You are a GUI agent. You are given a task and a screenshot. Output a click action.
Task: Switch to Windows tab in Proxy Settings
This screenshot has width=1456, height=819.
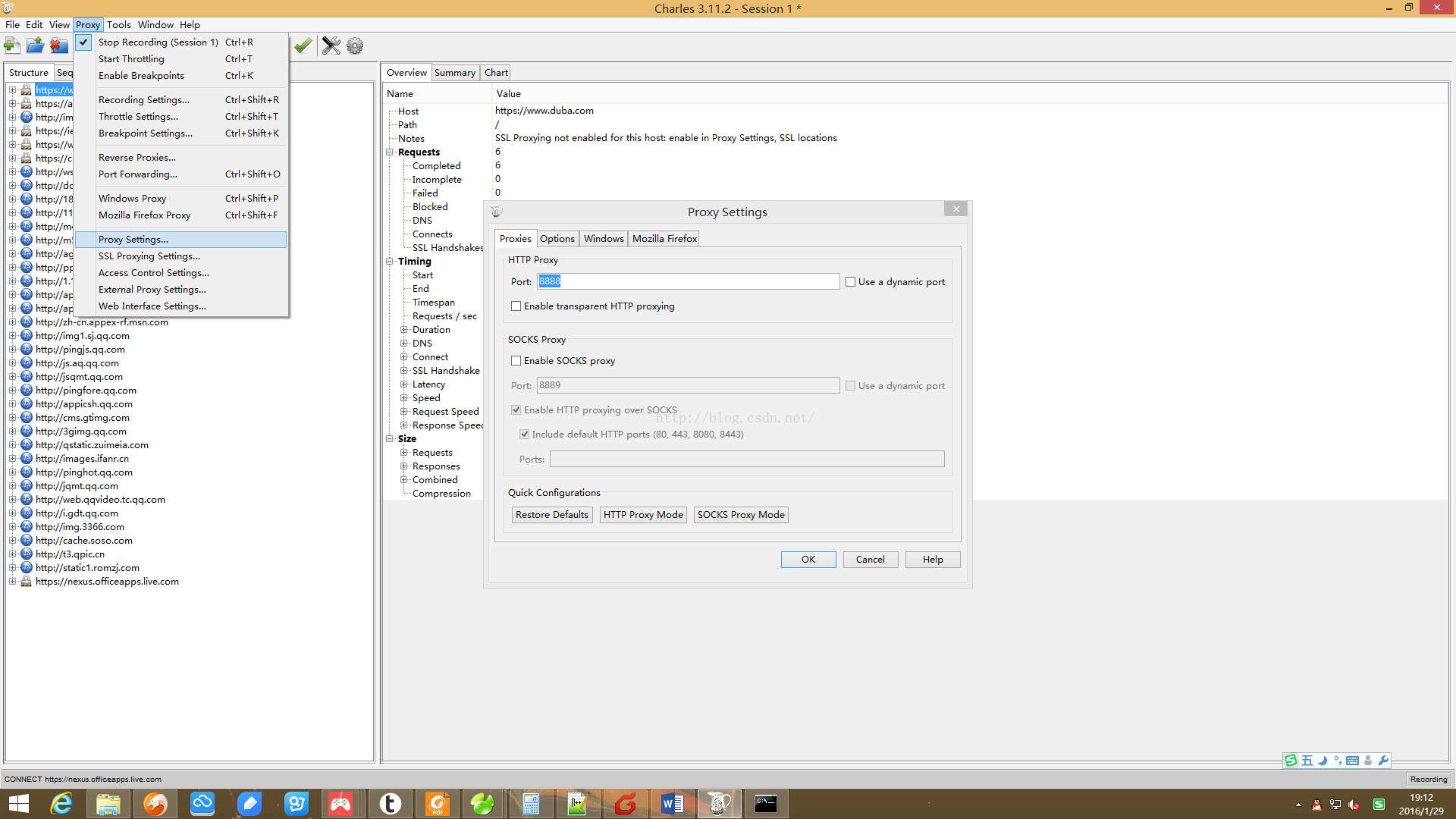coord(604,239)
